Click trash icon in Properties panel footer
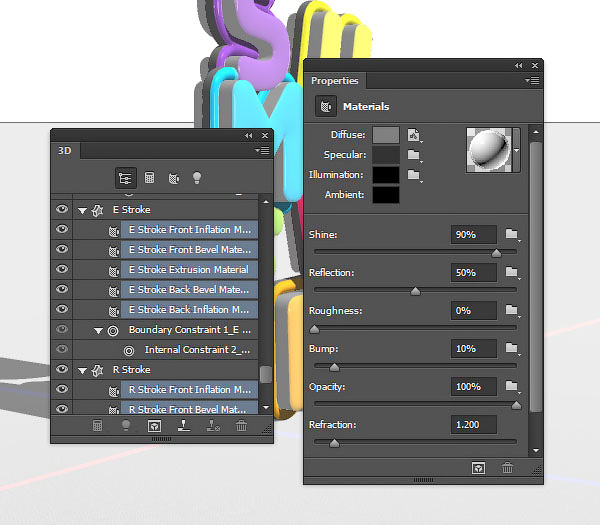The width and height of the screenshot is (600, 525). (507, 468)
